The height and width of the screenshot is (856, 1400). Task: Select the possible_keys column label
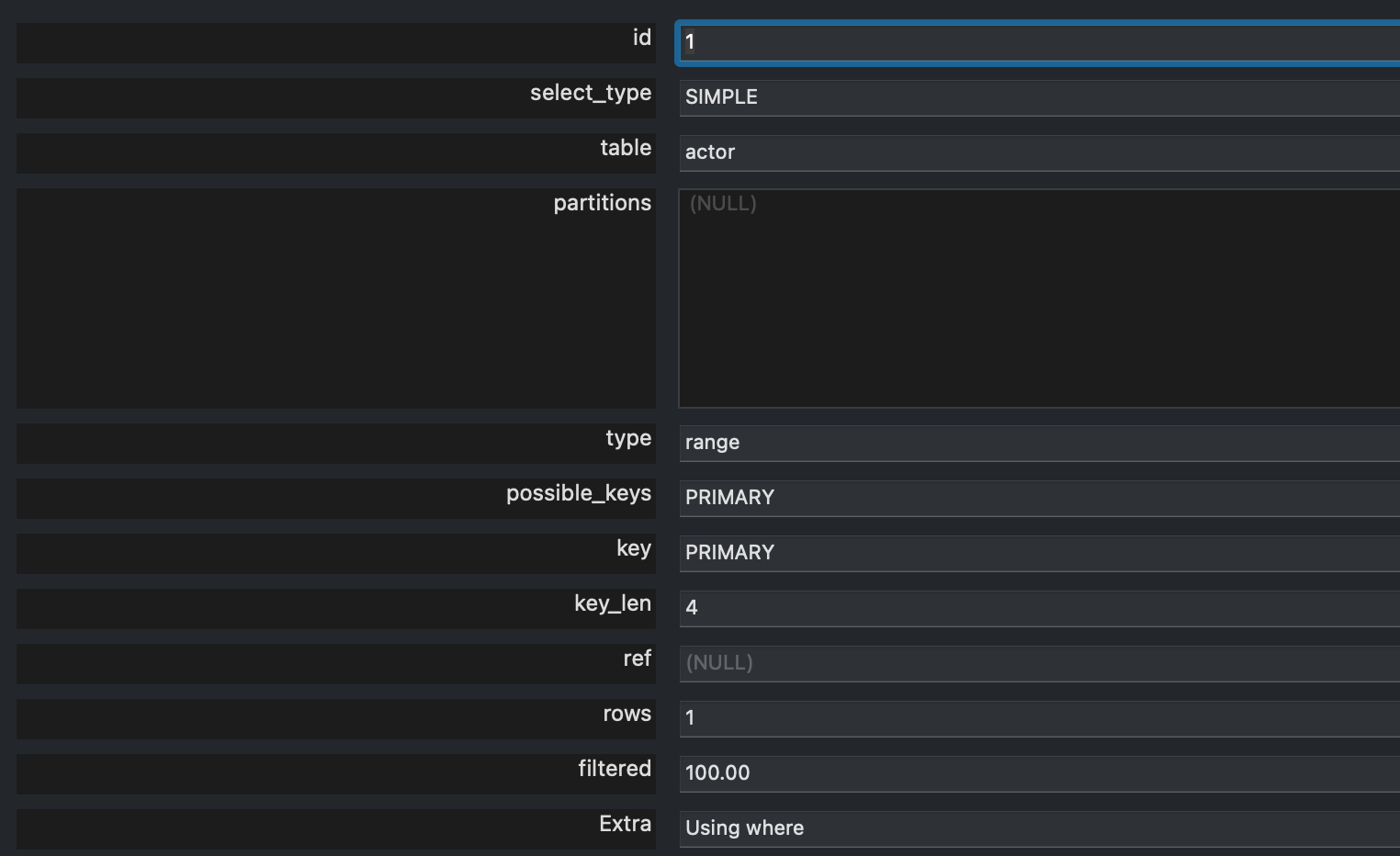(578, 494)
